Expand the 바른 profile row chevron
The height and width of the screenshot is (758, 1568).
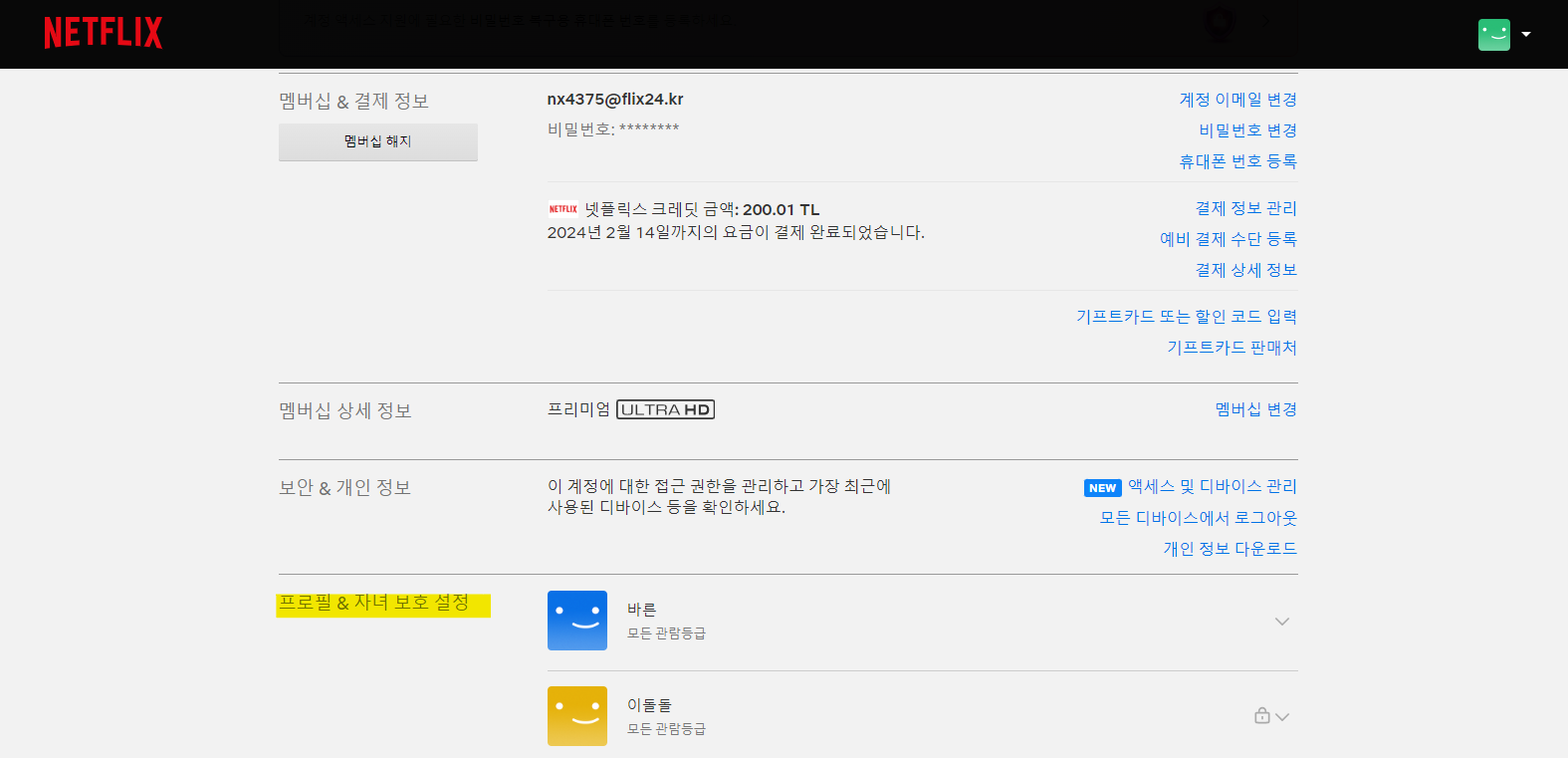[1282, 622]
